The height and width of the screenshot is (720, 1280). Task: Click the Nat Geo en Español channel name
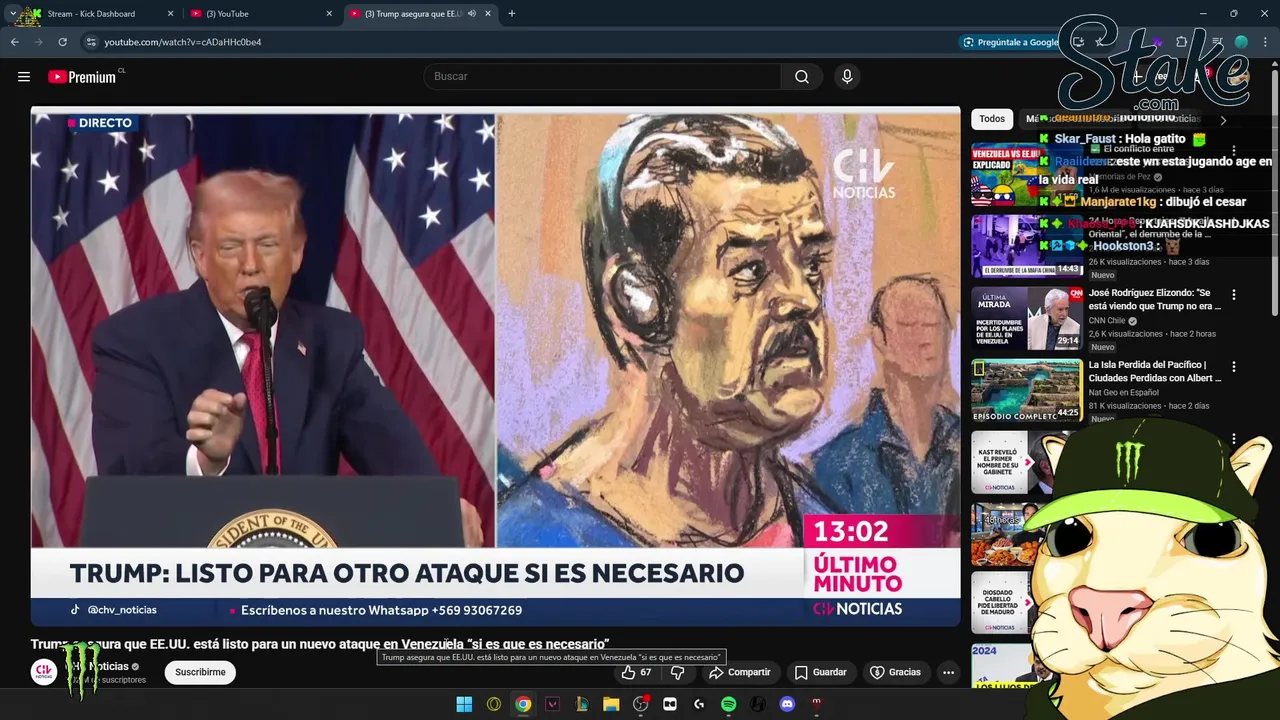click(x=1123, y=393)
